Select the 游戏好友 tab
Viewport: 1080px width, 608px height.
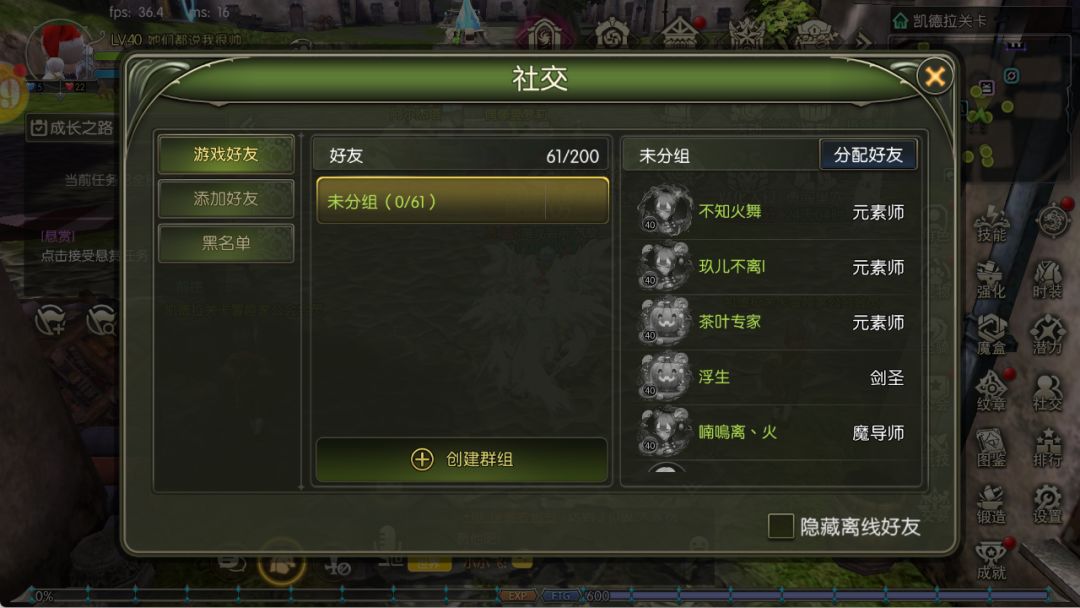pos(226,154)
